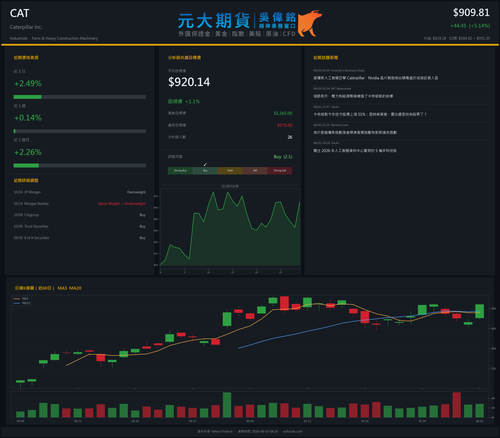
Task: Click the orange bull logo icon
Action: [x=310, y=23]
